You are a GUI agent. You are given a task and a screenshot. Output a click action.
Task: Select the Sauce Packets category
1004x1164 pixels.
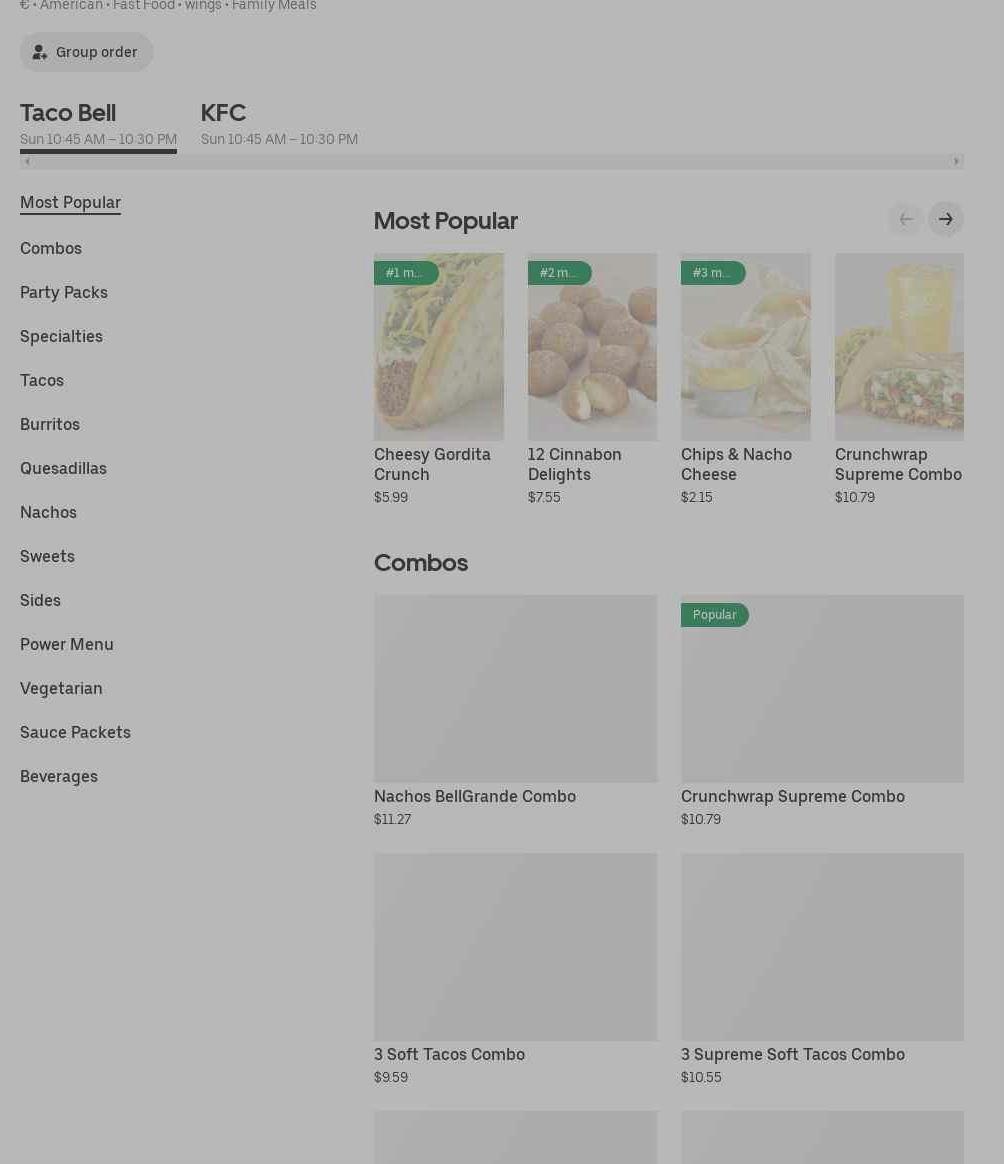[x=75, y=732]
